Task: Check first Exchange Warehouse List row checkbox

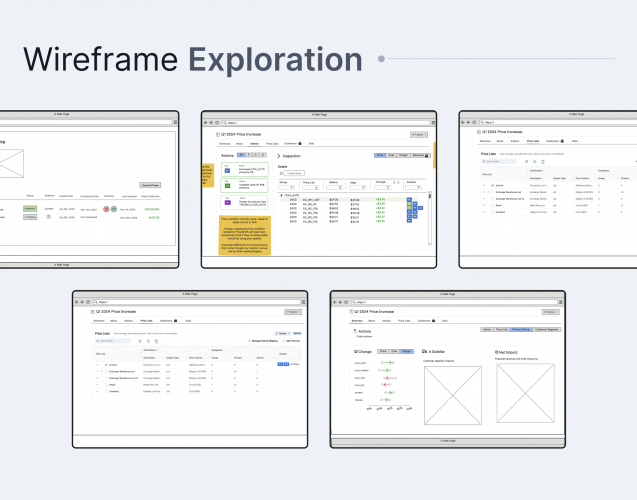Action: (106, 371)
